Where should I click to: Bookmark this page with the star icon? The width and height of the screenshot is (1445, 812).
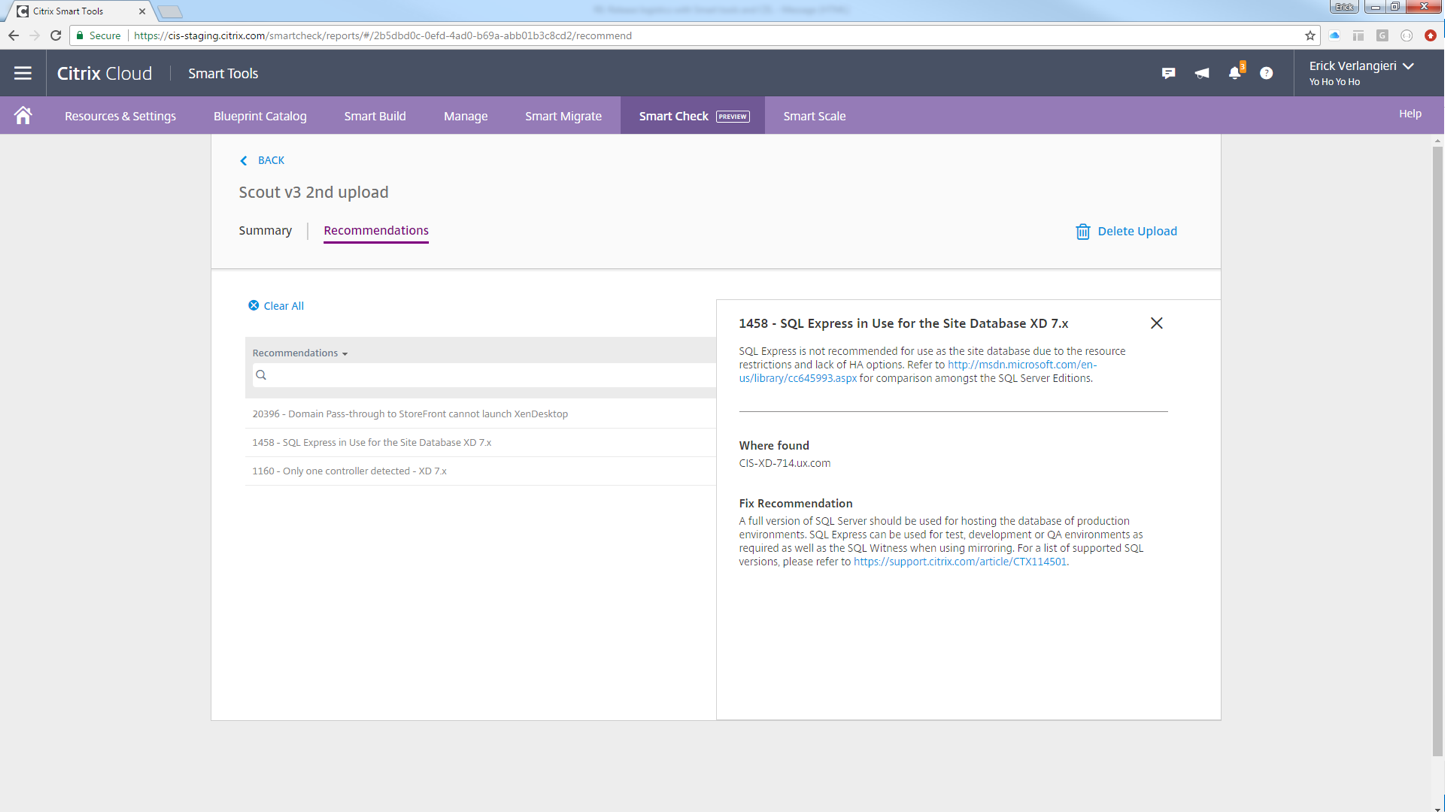pos(1310,35)
